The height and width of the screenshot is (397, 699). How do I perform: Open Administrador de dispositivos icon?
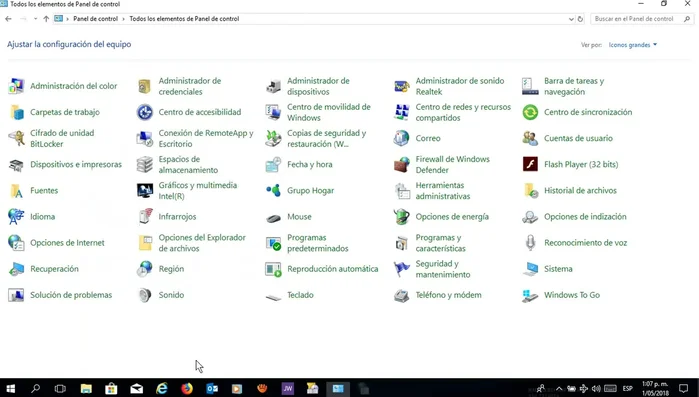coord(273,86)
